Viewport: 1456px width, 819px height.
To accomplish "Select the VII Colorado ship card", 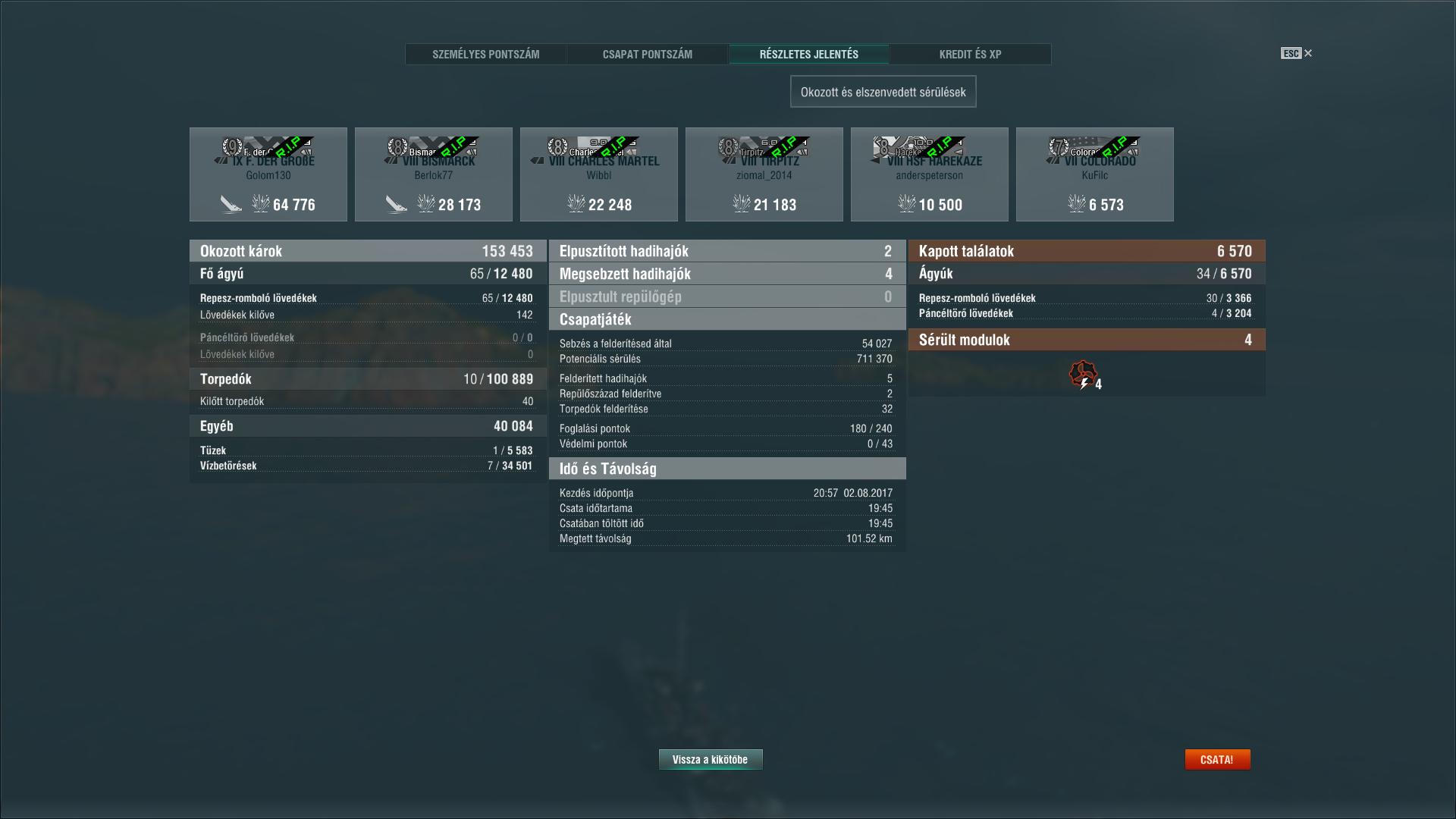I will [x=1095, y=174].
